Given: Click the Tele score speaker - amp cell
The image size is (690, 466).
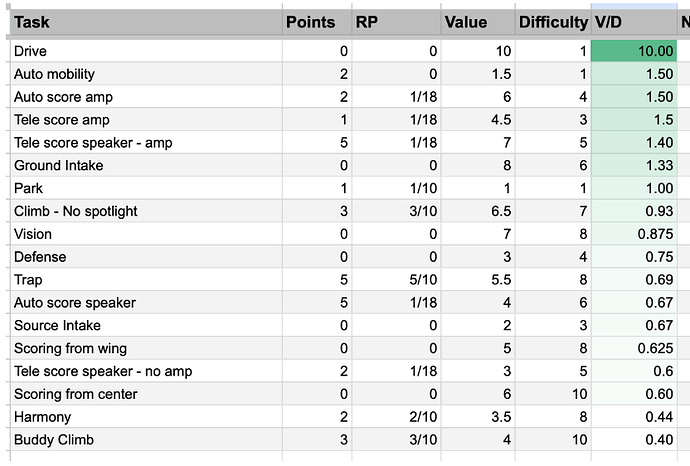Looking at the screenshot, I should tap(146, 143).
